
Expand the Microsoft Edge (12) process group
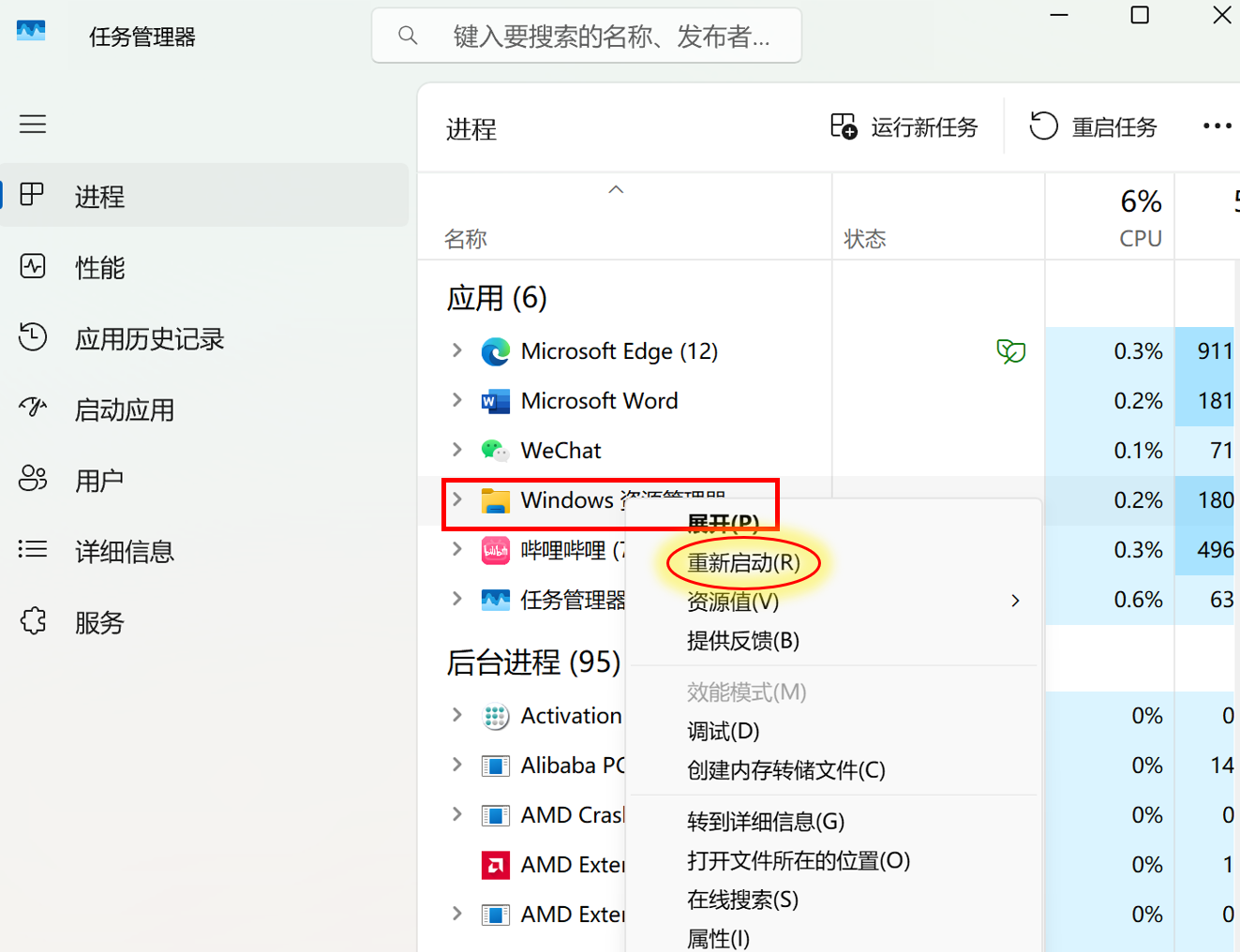pyautogui.click(x=456, y=350)
